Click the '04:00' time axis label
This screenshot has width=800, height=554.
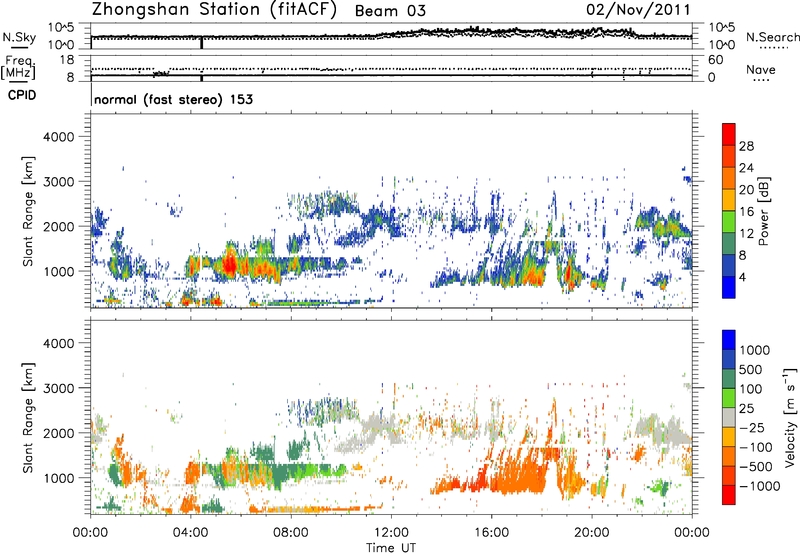point(190,533)
